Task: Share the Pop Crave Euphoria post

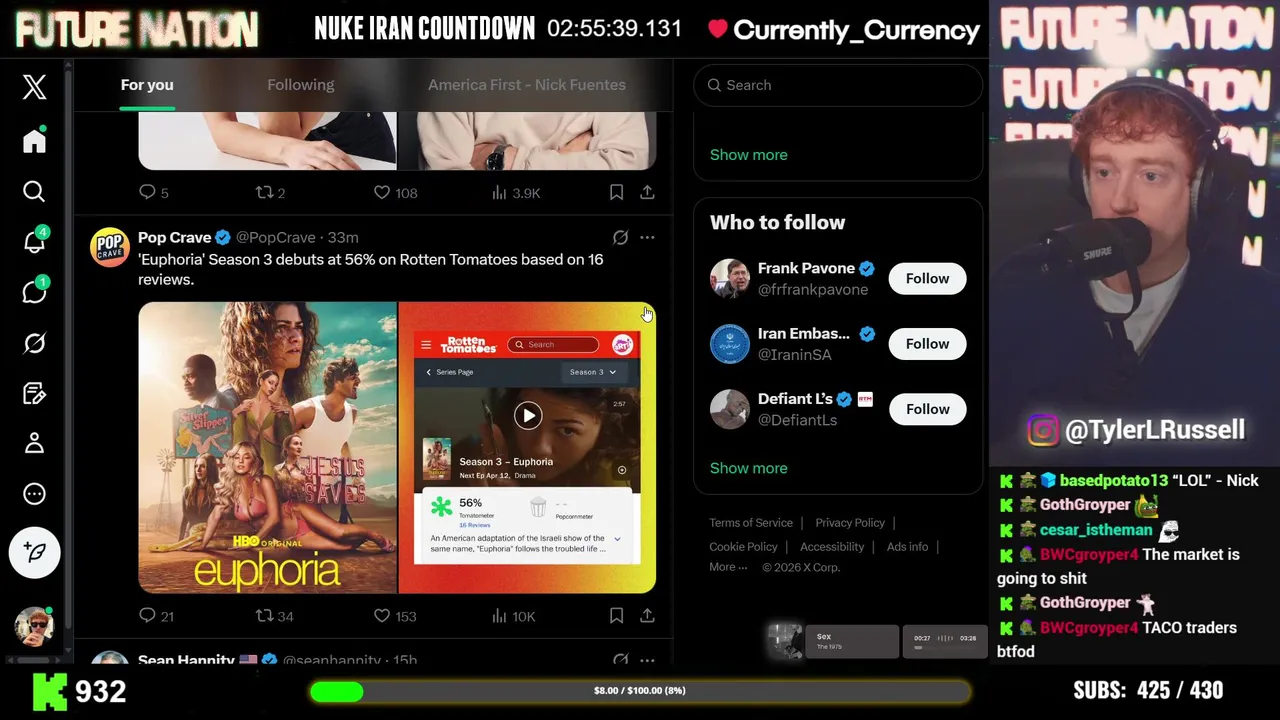Action: [647, 616]
